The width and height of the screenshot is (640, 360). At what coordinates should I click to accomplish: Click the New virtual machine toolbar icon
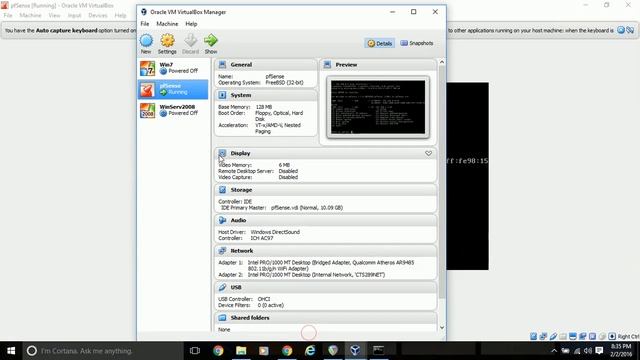[x=146, y=40]
